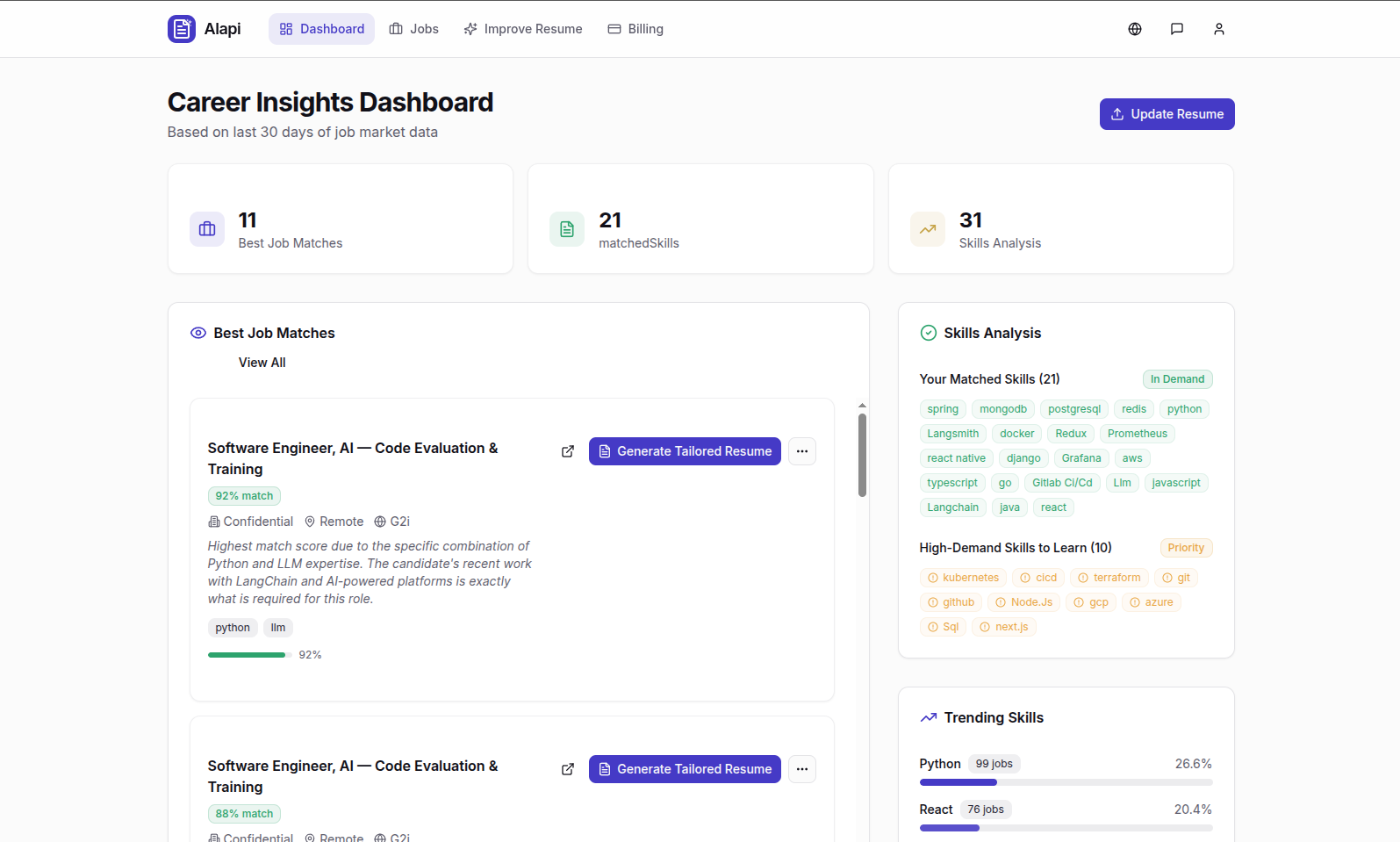Click the react native matched skill chip
This screenshot has height=842, width=1400.
pos(956,458)
